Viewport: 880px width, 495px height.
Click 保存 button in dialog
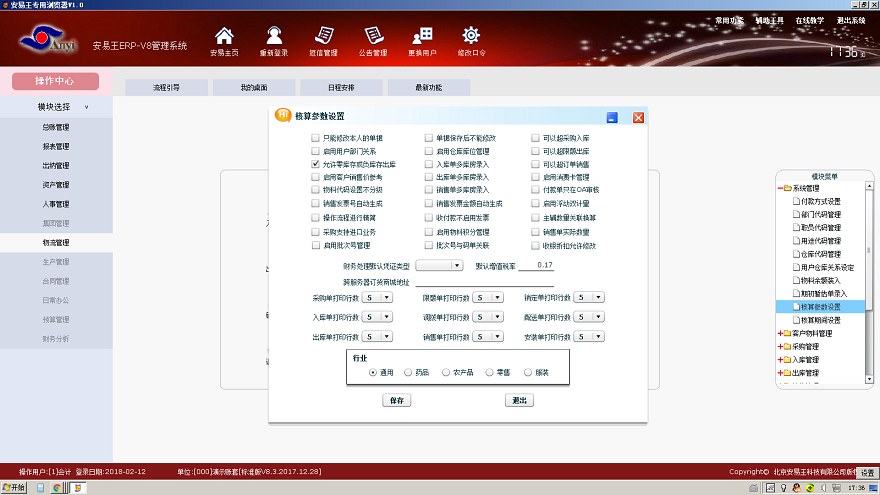(x=397, y=400)
